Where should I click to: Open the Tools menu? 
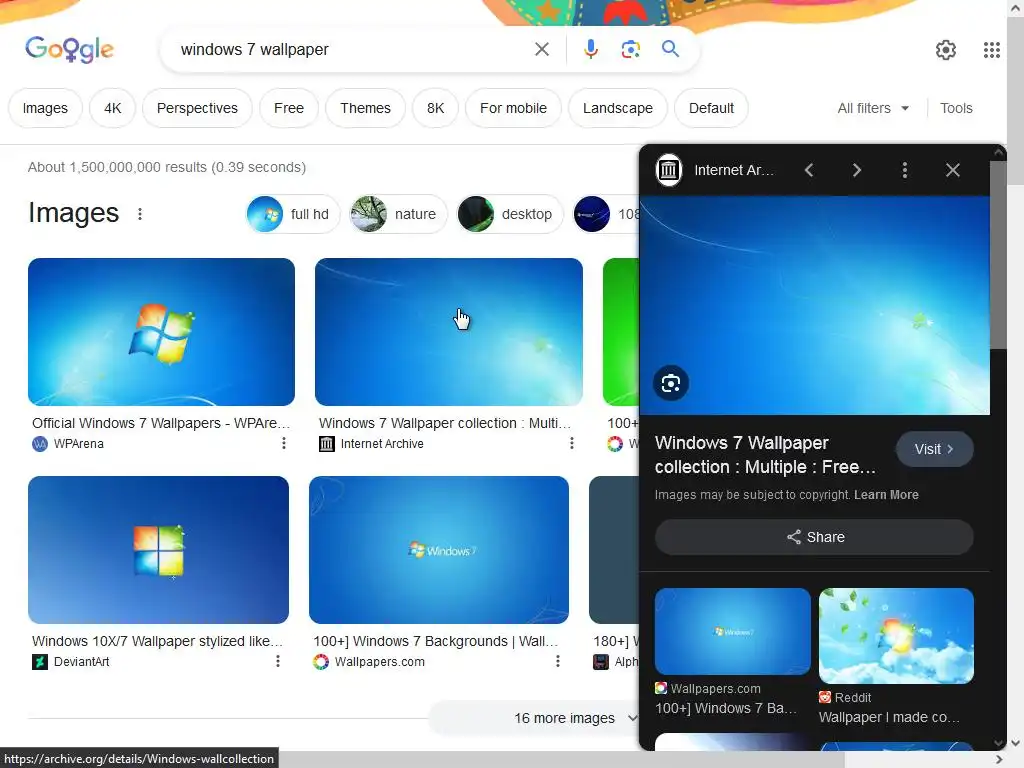(x=956, y=108)
